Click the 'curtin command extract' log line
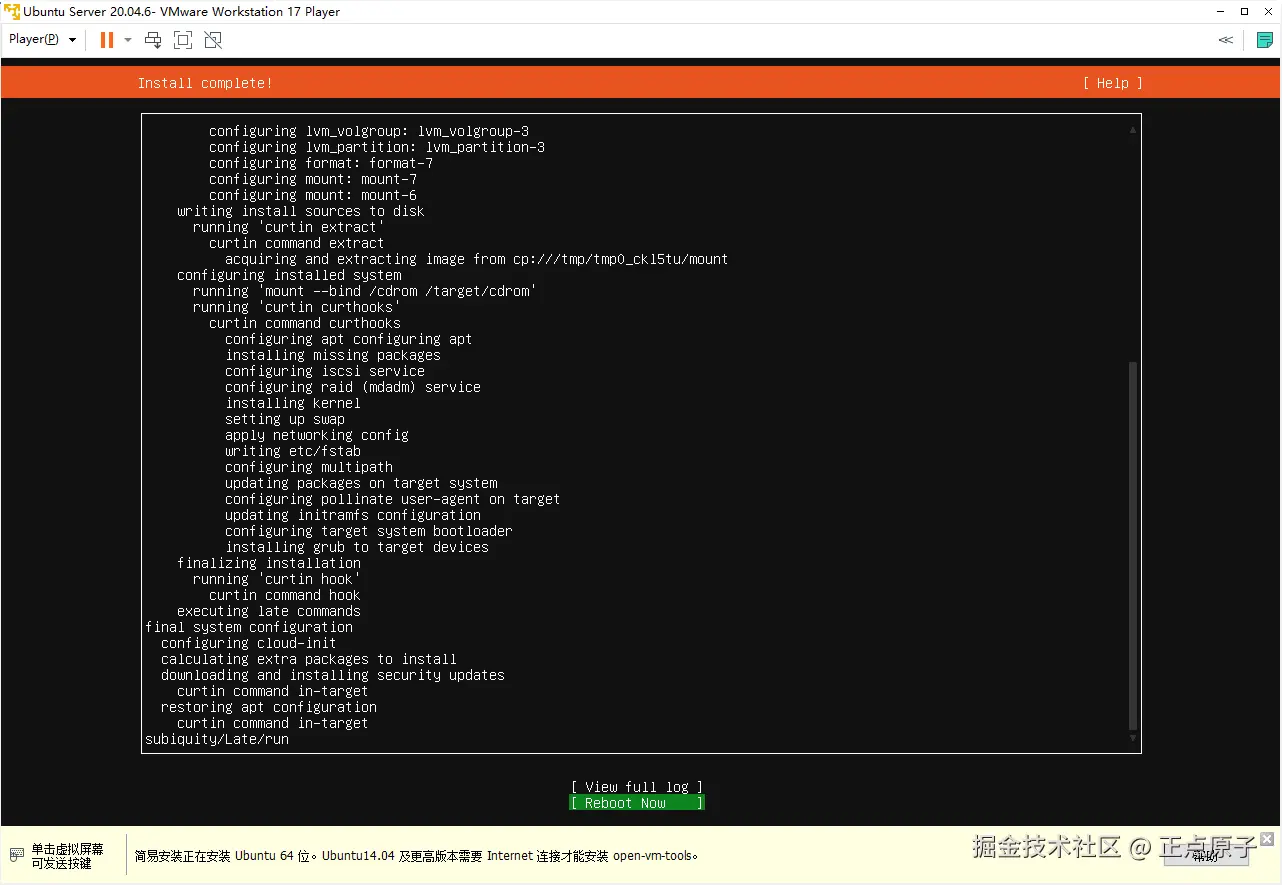Viewport: 1282px width, 885px height. coord(297,243)
